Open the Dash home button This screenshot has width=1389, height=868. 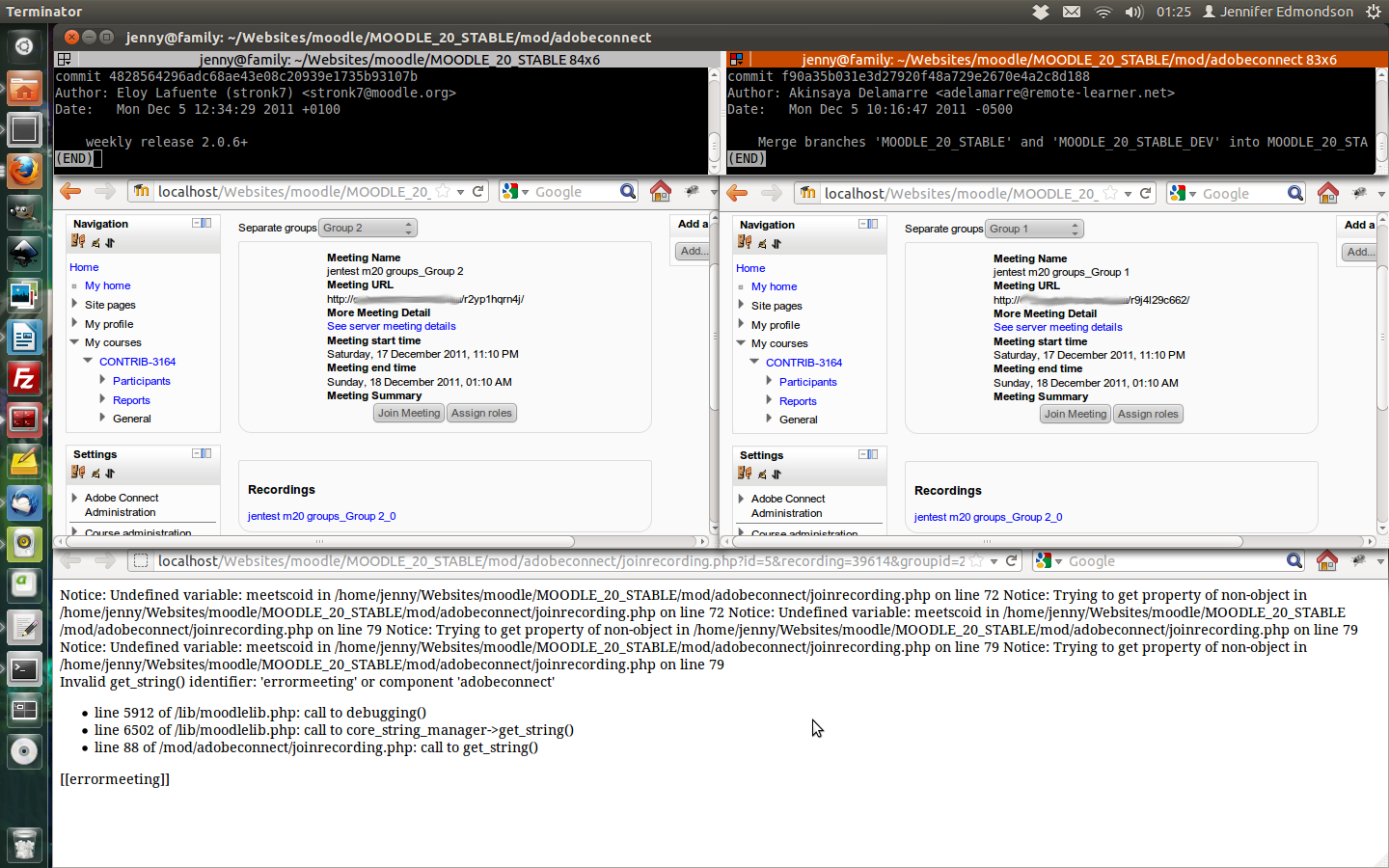tap(24, 45)
